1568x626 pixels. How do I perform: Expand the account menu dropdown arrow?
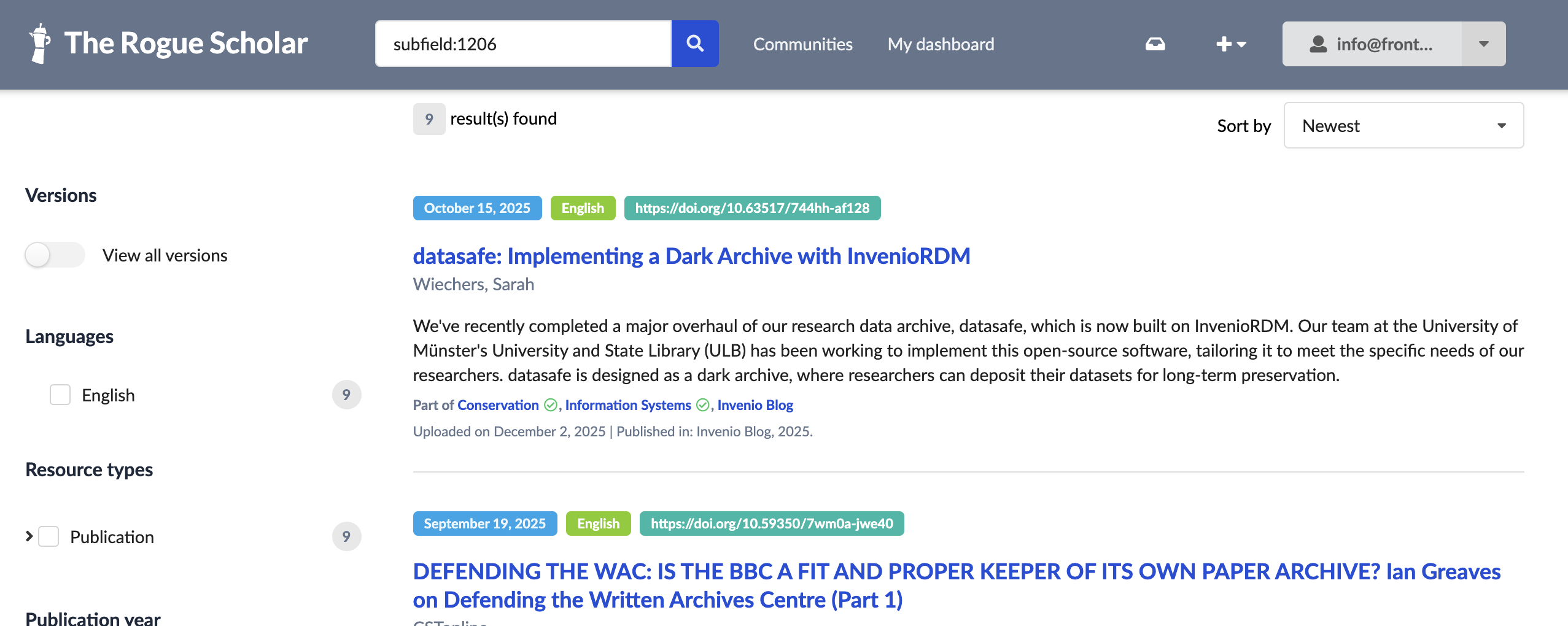point(1483,44)
